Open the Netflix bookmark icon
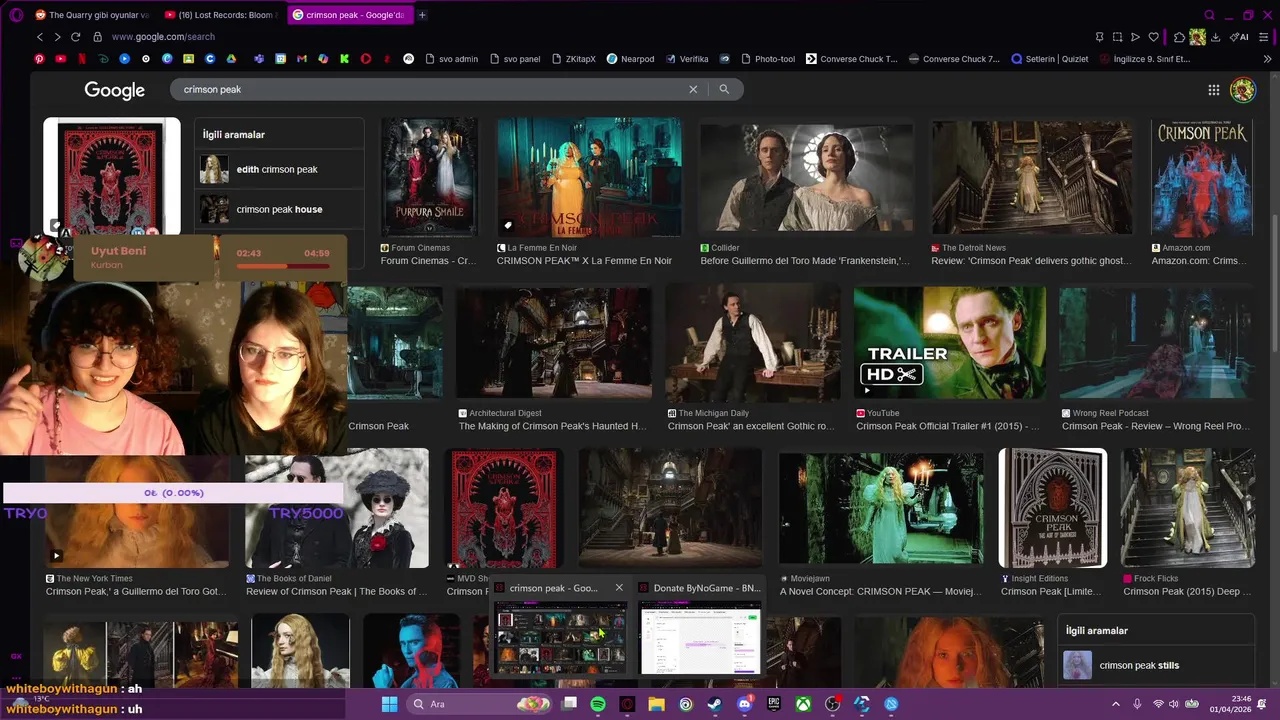This screenshot has height=720, width=1280. tap(82, 59)
